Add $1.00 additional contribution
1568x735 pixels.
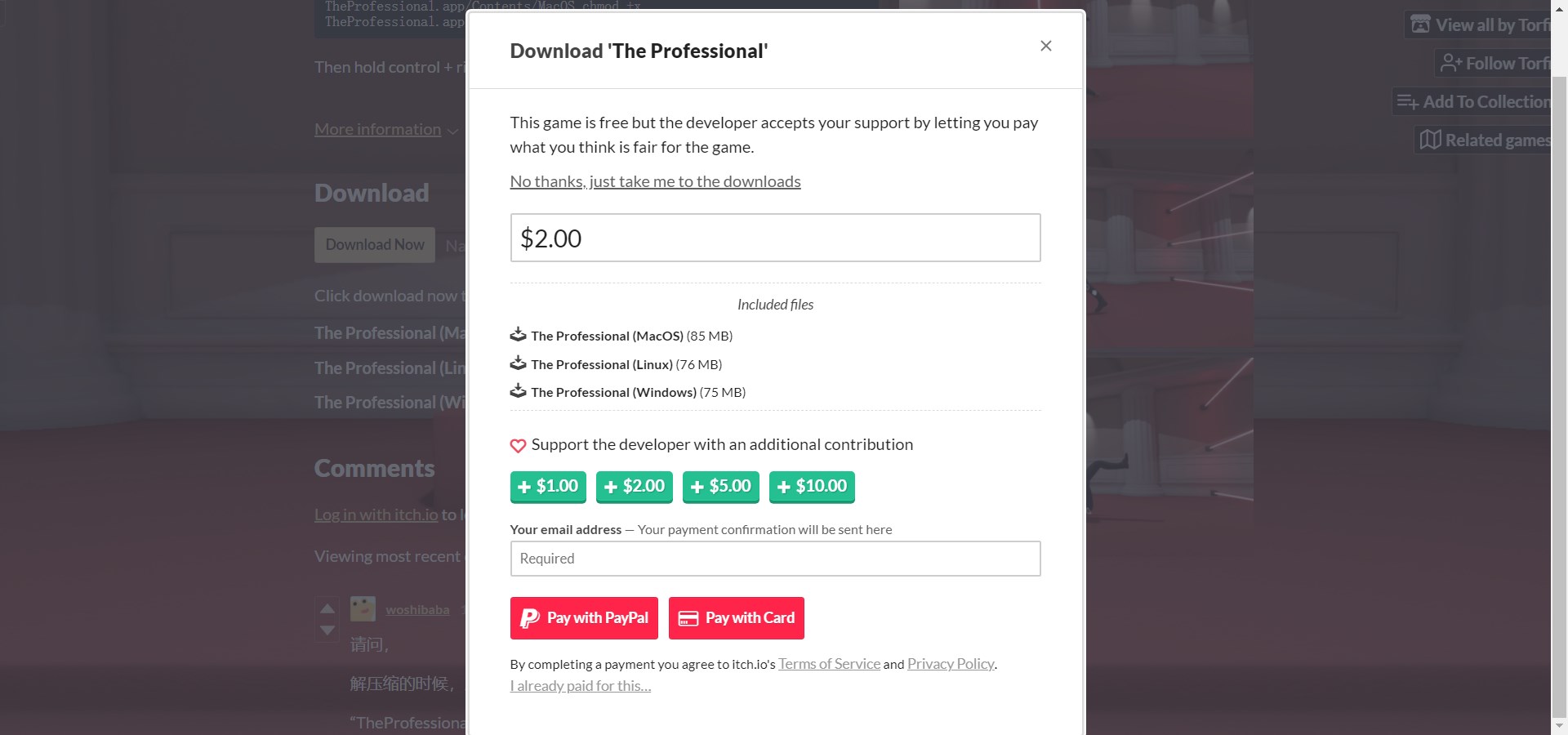[x=549, y=487]
